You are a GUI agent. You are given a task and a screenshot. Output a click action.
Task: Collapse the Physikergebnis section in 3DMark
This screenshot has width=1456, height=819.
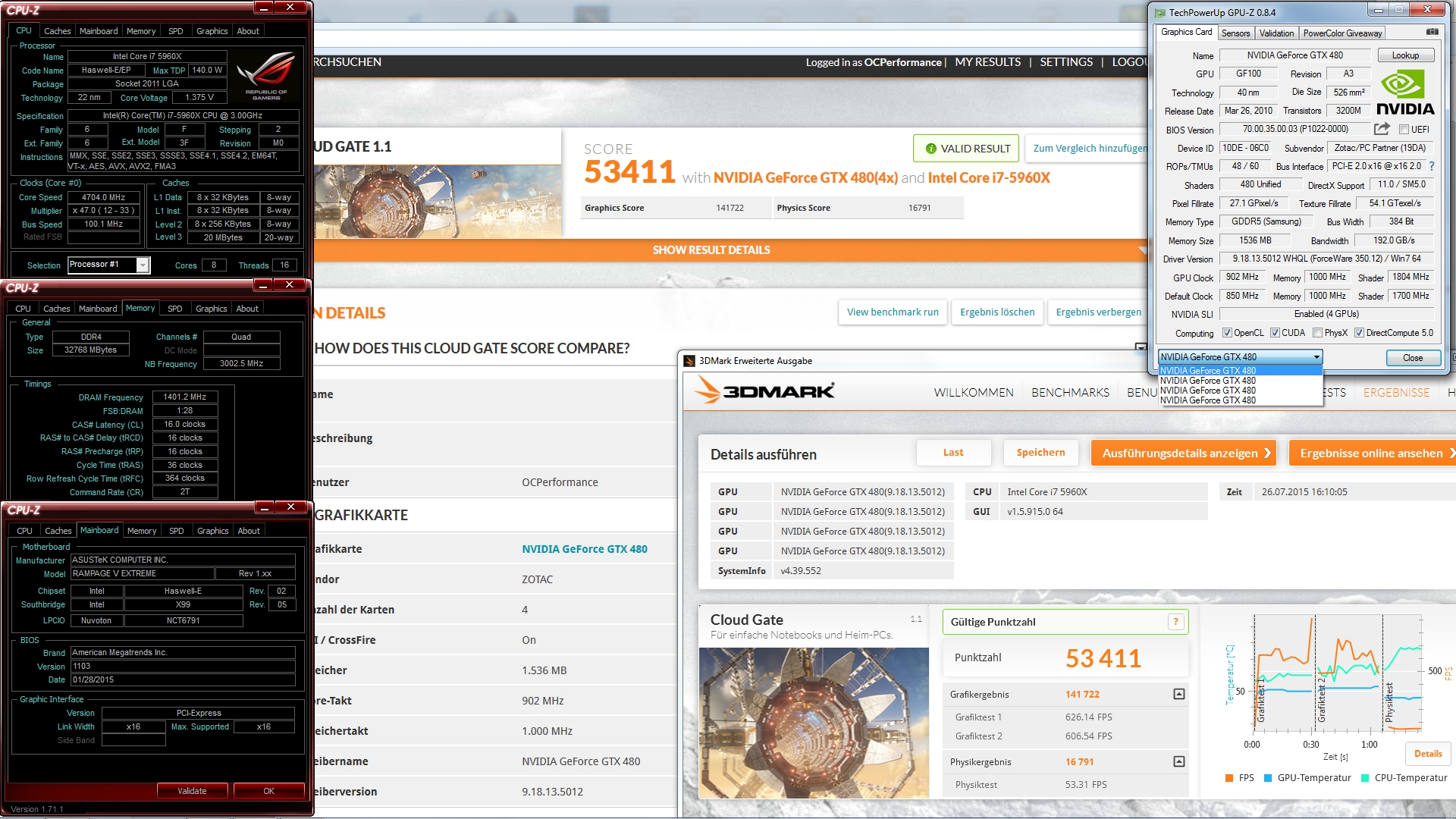(1178, 761)
